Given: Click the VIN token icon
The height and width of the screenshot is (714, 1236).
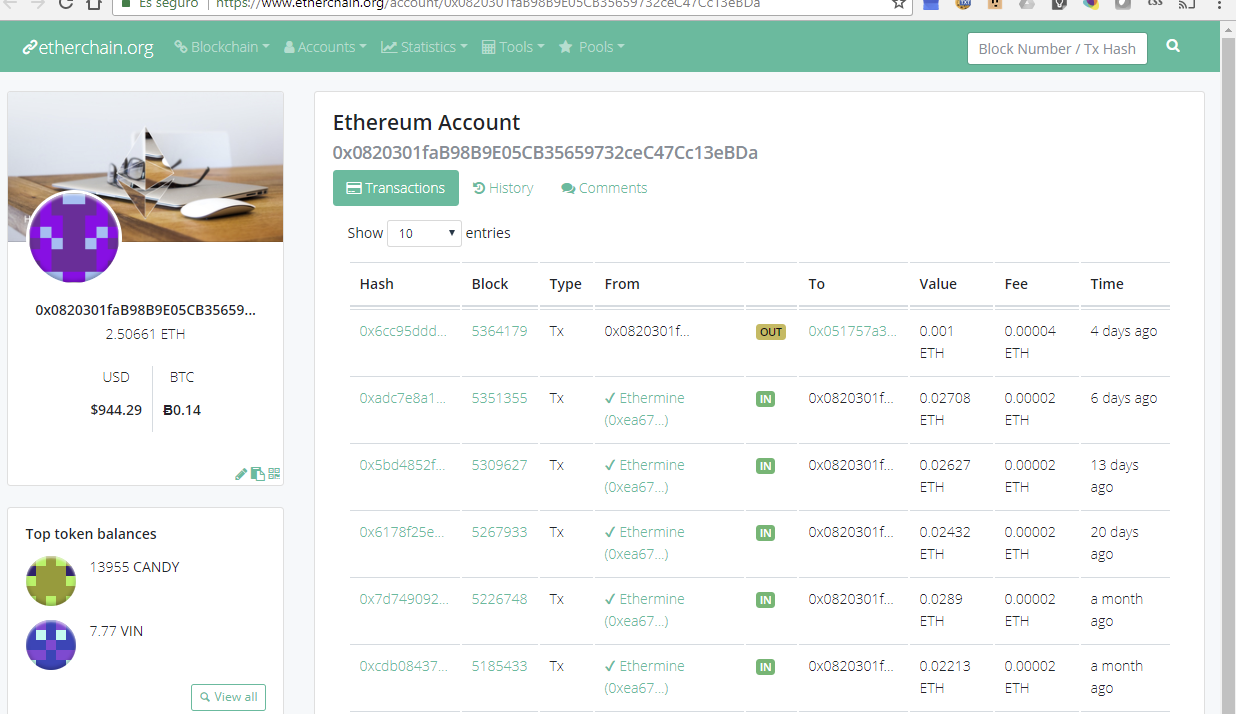Looking at the screenshot, I should [x=50, y=645].
